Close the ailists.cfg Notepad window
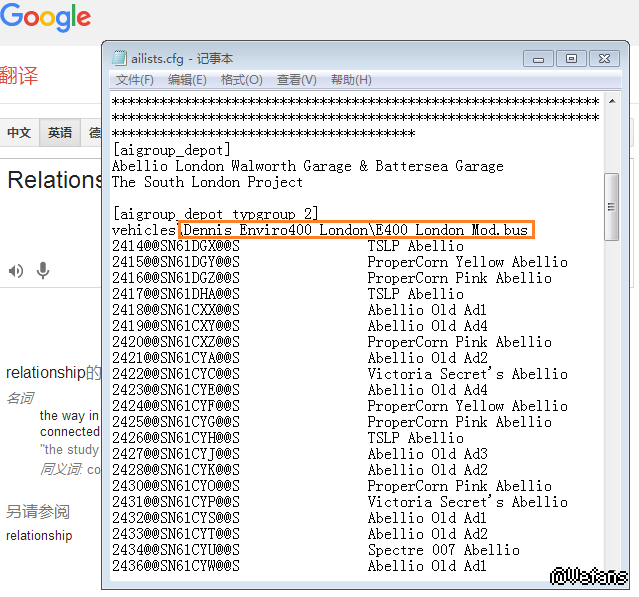 point(604,59)
